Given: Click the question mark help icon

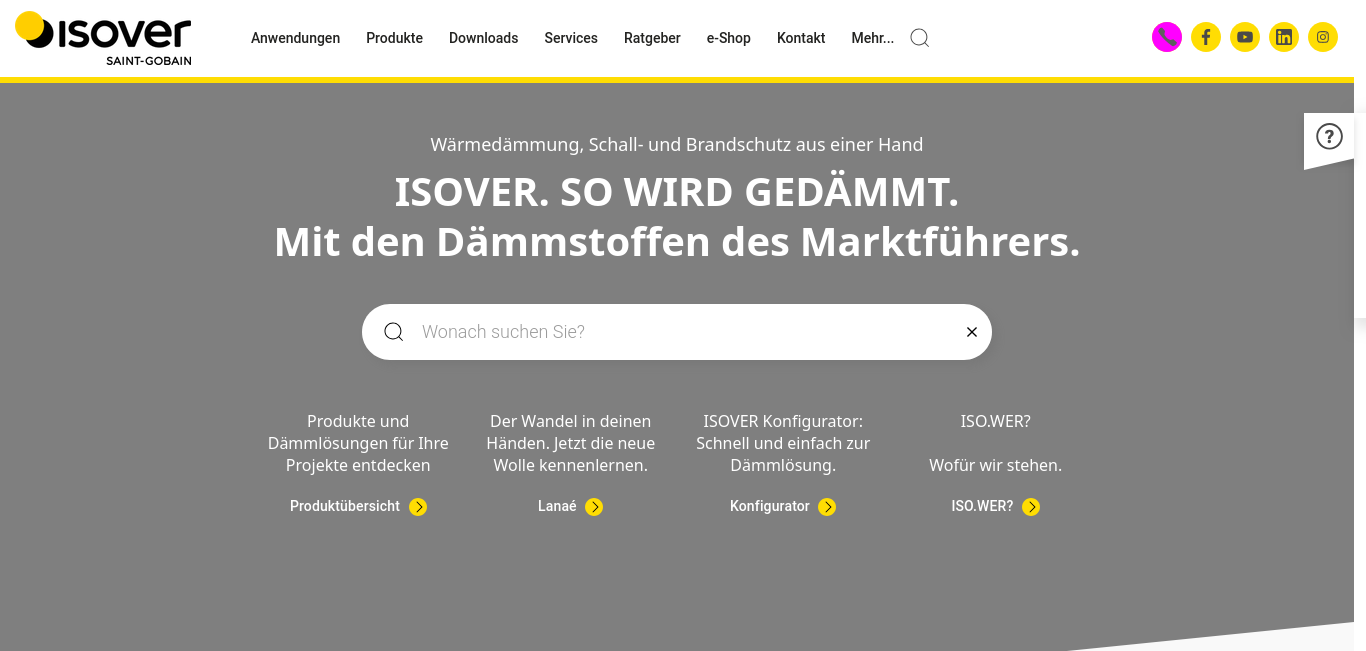Looking at the screenshot, I should tap(1329, 136).
